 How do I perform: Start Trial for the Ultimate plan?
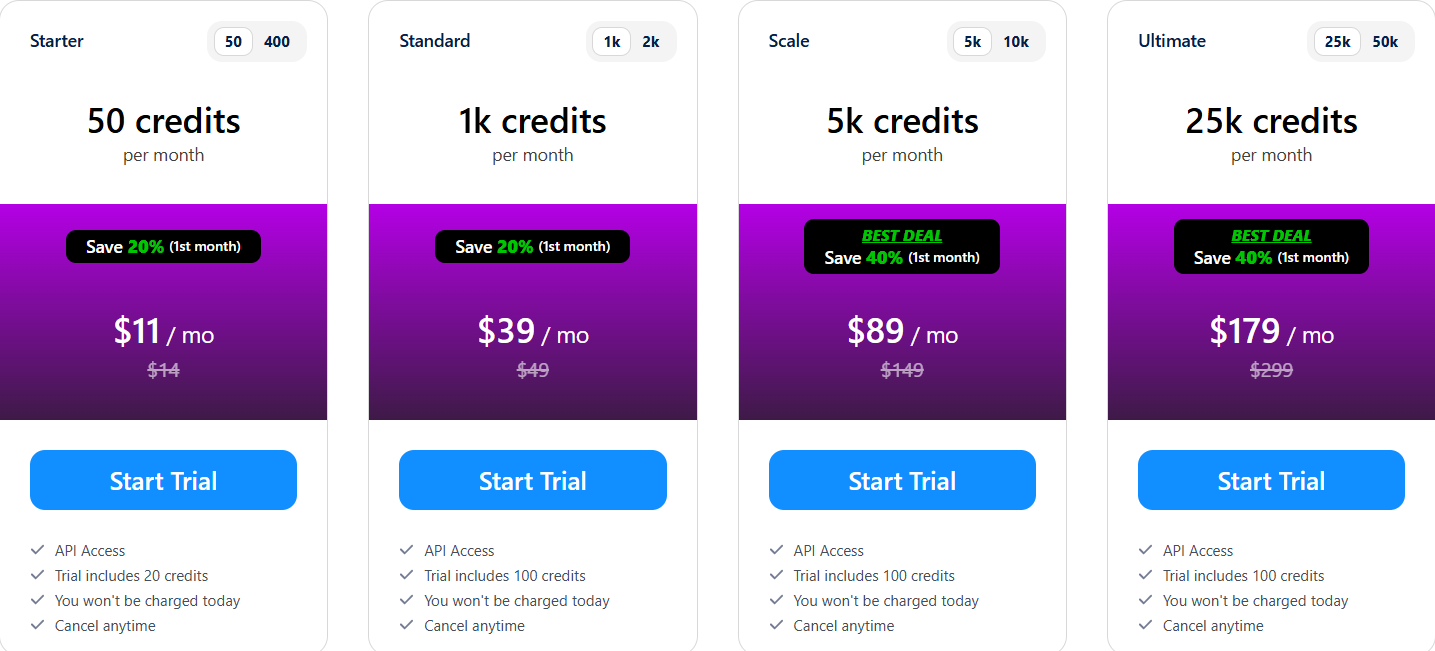[x=1271, y=480]
